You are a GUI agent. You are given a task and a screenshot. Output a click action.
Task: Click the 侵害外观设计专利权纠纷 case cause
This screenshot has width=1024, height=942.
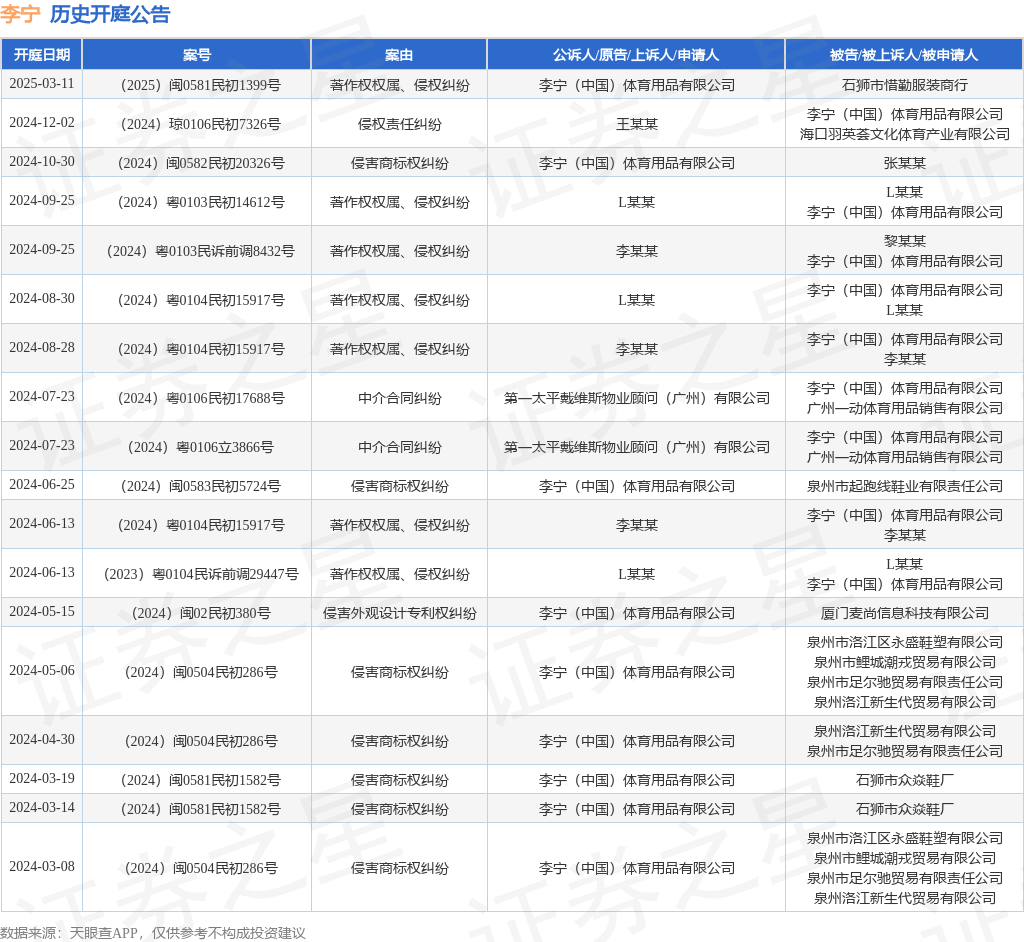pos(400,613)
